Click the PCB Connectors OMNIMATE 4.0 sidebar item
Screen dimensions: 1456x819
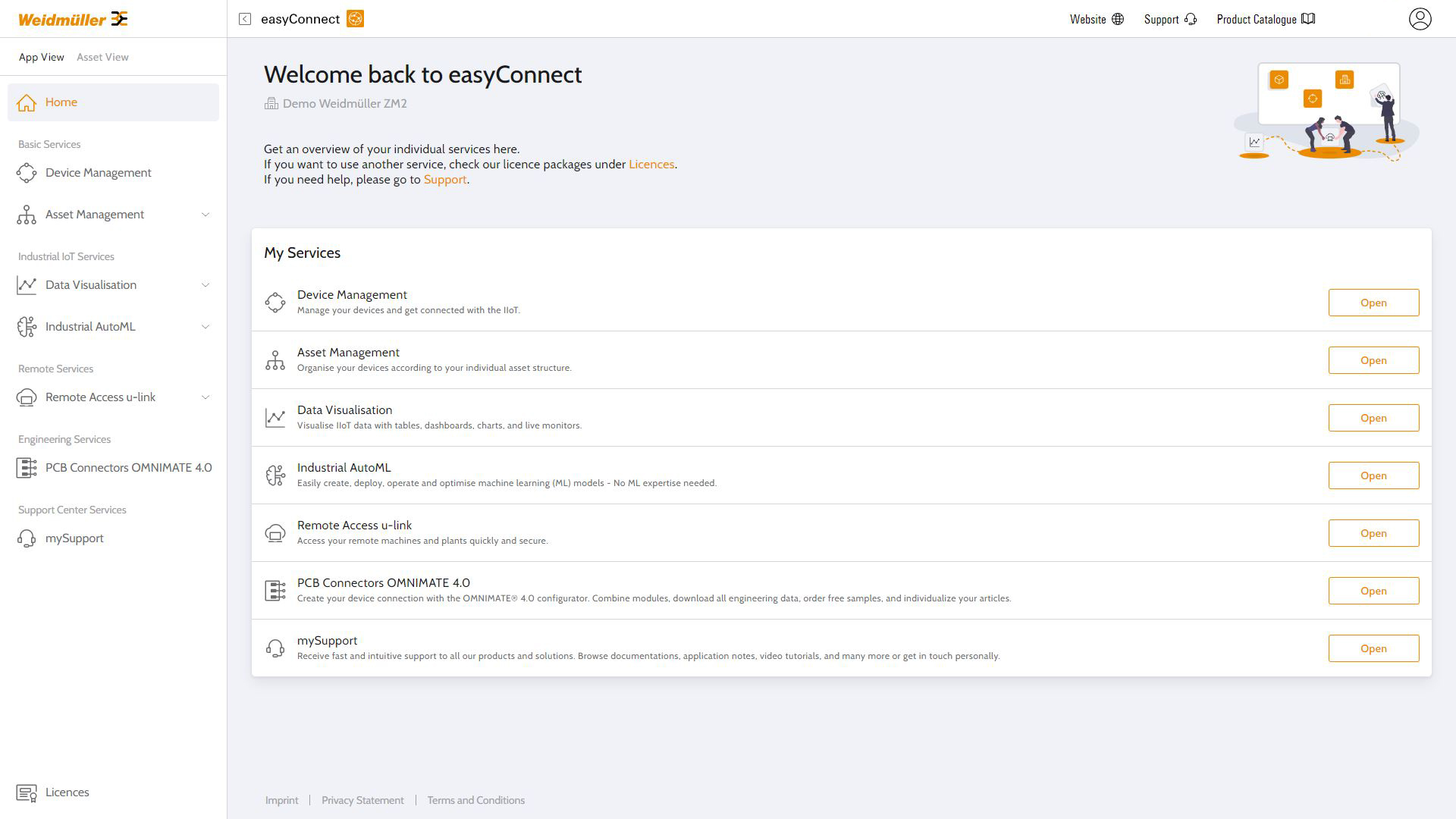point(128,468)
